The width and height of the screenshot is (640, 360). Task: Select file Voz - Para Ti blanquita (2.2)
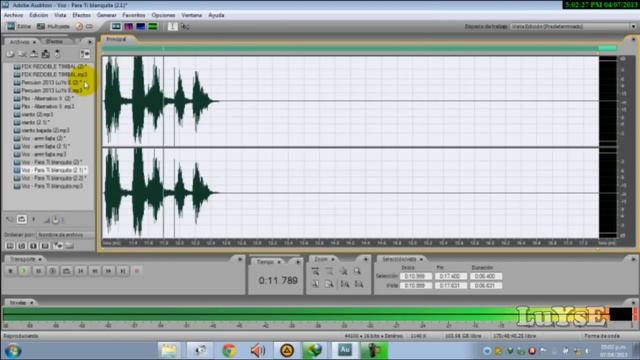[x=50, y=178]
